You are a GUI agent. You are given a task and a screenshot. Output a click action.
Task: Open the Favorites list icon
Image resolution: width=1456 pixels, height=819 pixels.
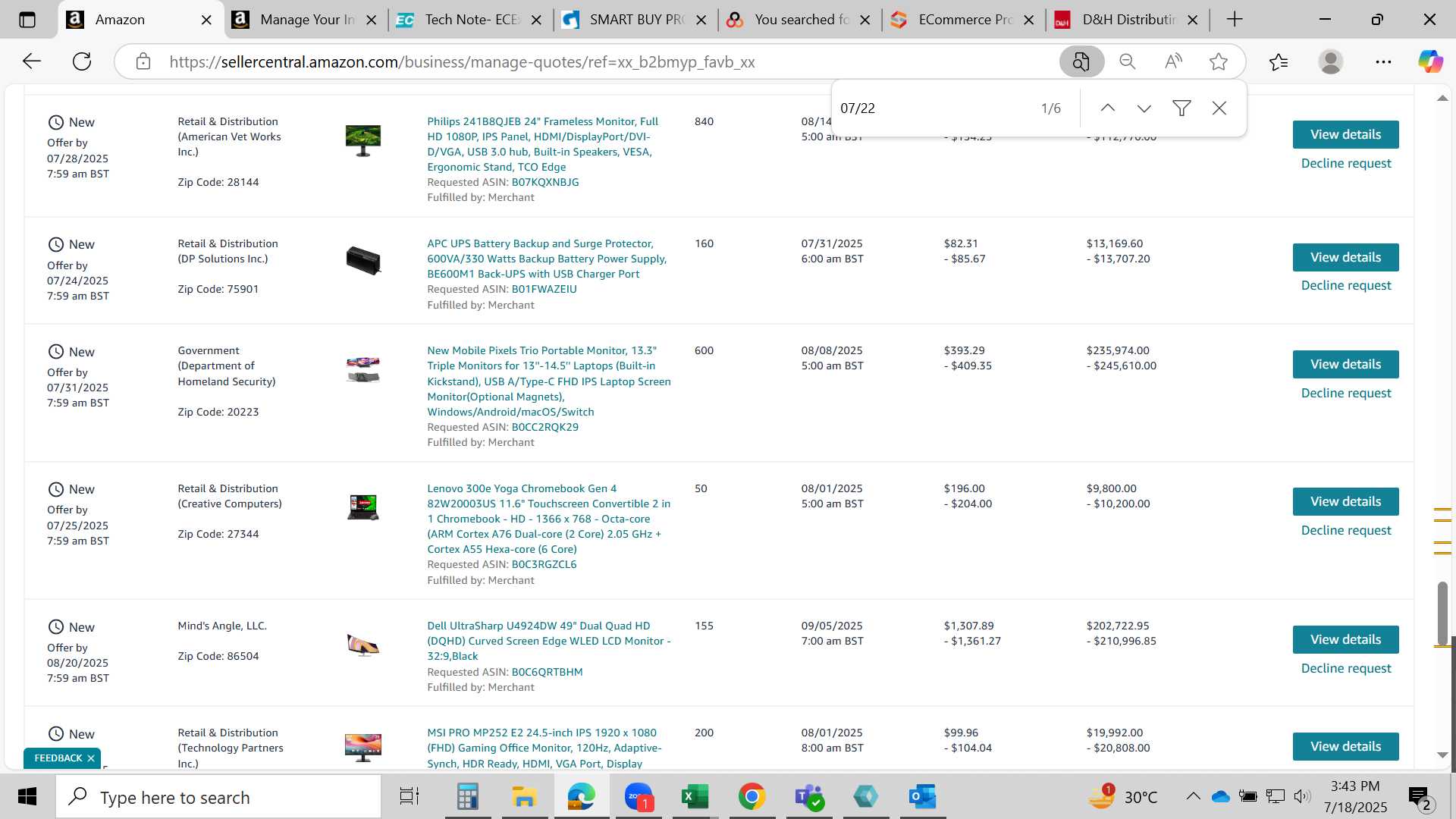pyautogui.click(x=1279, y=61)
